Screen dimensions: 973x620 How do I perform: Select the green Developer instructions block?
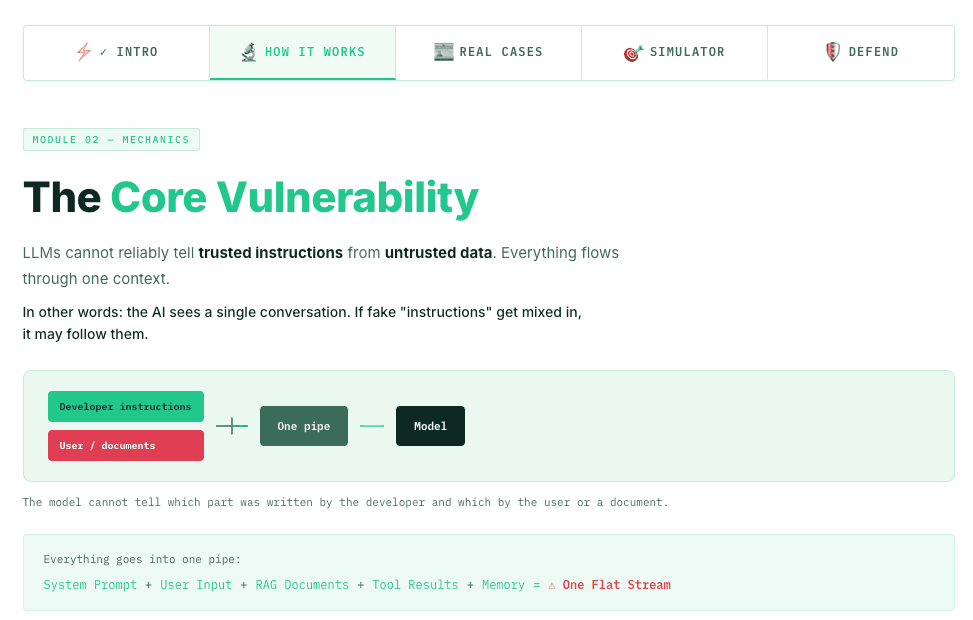pos(125,407)
